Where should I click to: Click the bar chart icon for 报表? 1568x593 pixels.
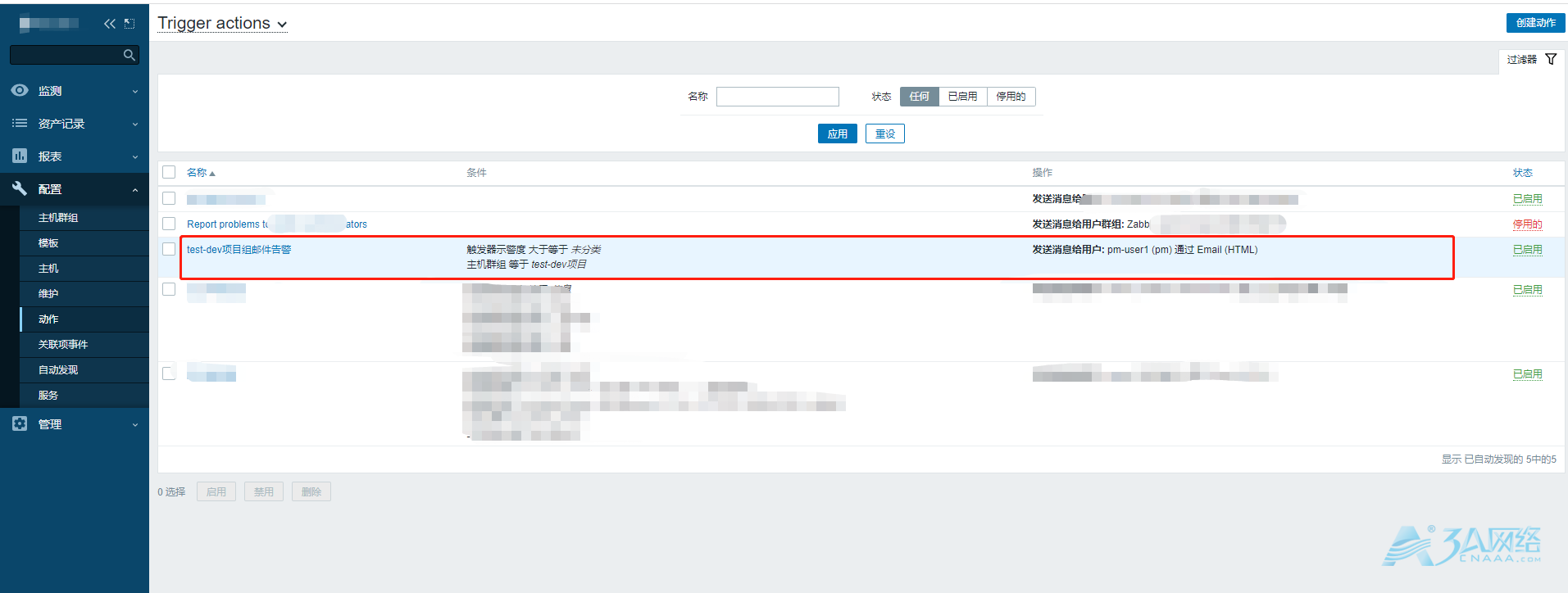pos(20,156)
